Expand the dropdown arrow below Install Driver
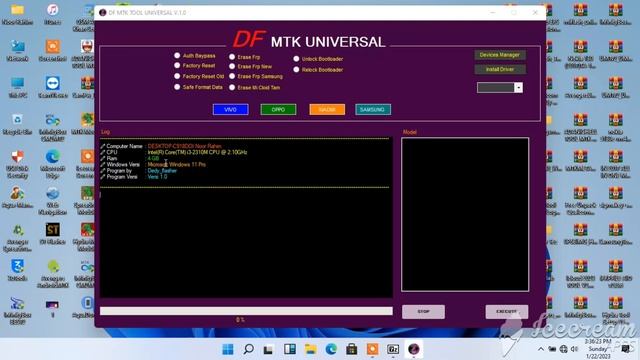This screenshot has width=640, height=360. coord(518,88)
